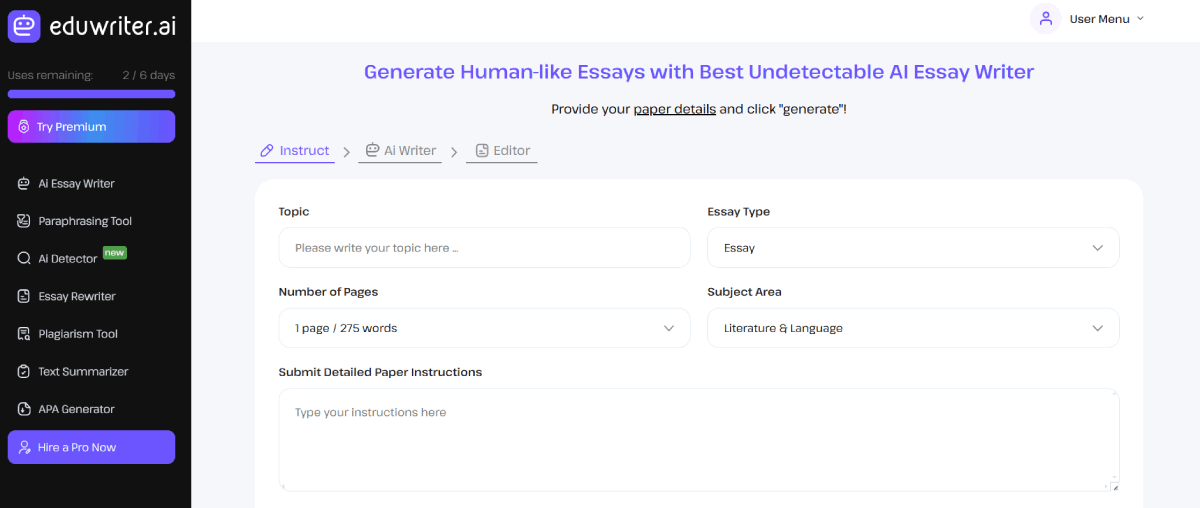
Task: Click the Ai Essay Writer sidebar icon
Action: [x=24, y=184]
